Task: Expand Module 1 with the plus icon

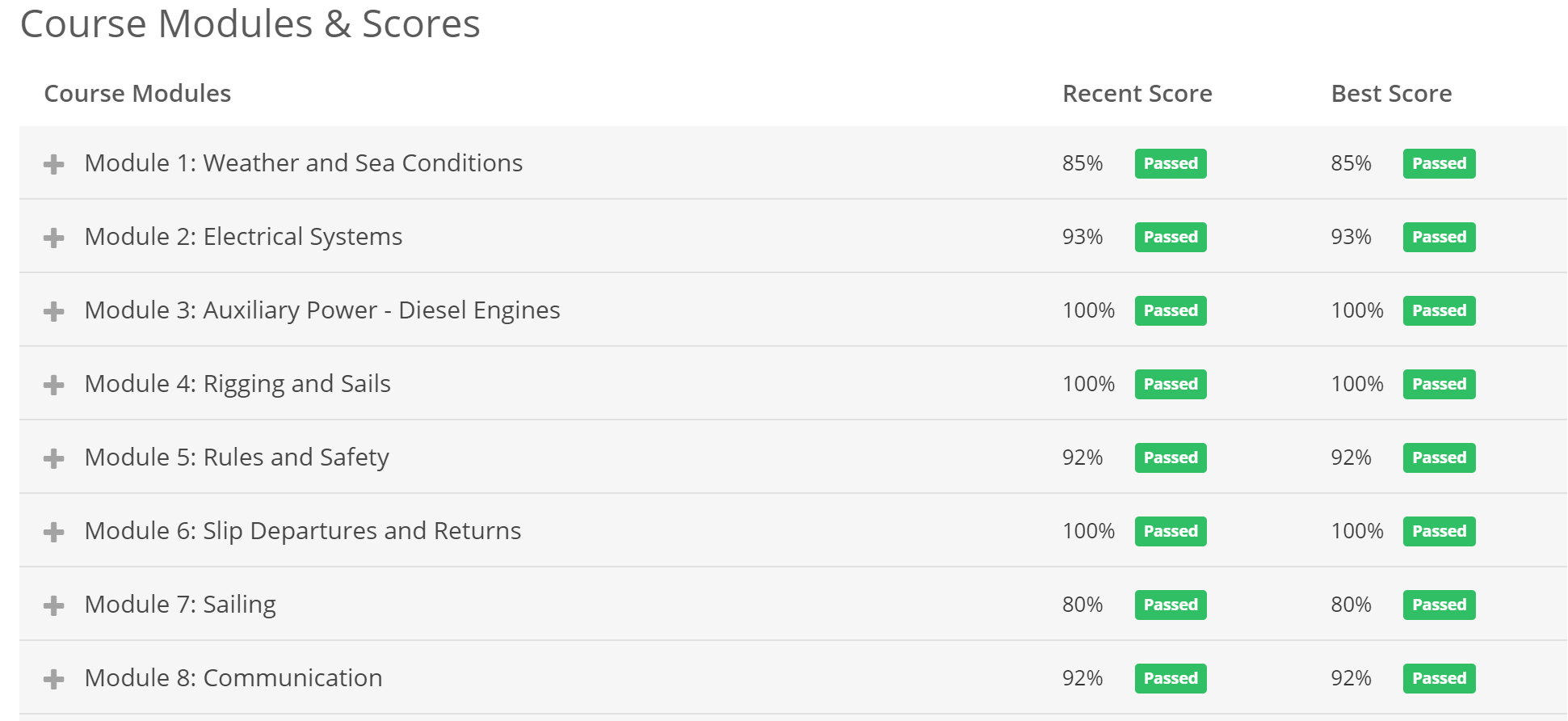Action: point(54,164)
